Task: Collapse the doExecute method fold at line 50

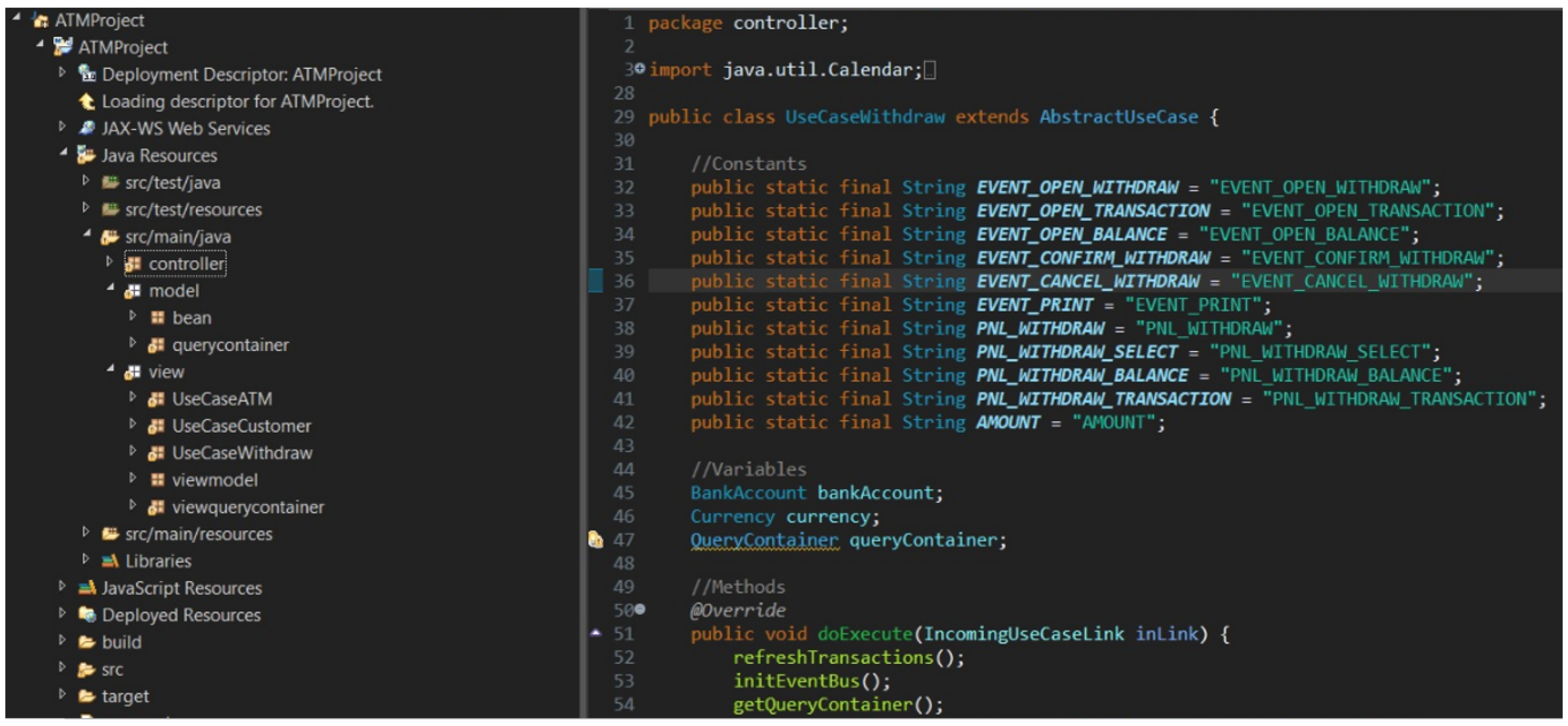Action: 640,609
